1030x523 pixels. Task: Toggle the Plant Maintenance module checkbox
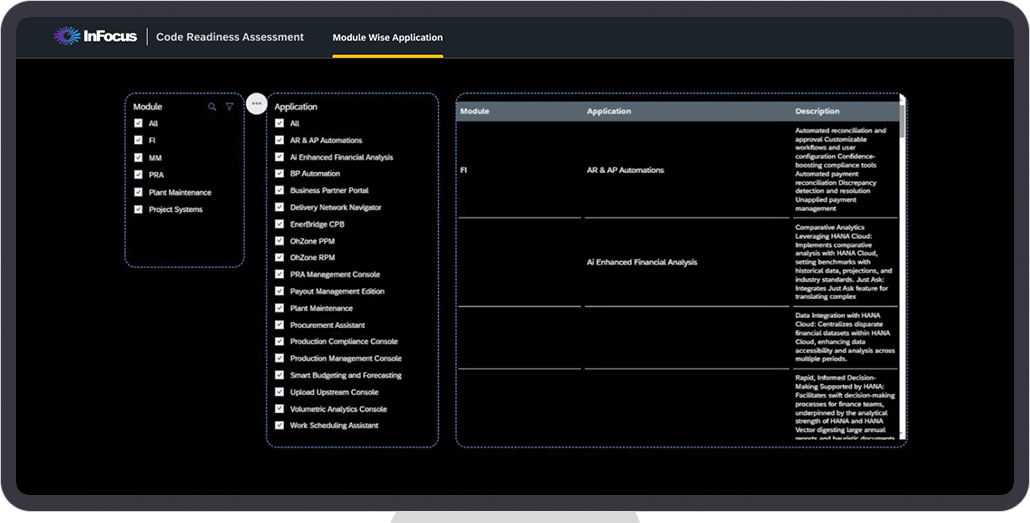click(138, 193)
